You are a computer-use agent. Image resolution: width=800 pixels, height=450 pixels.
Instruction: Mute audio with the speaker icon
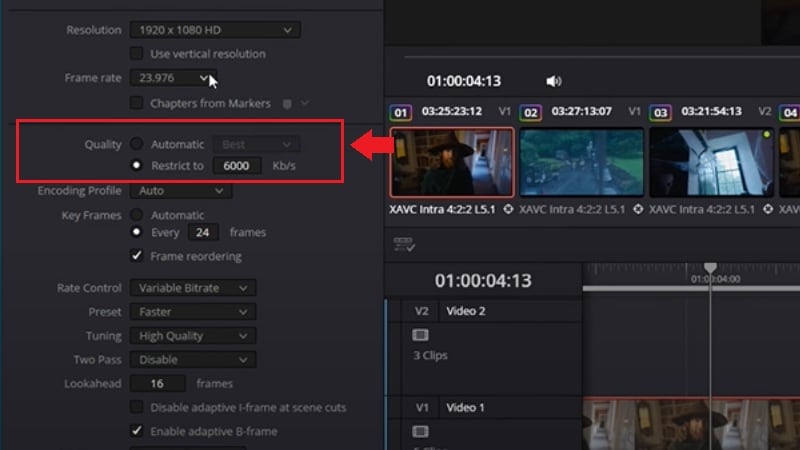(x=554, y=81)
